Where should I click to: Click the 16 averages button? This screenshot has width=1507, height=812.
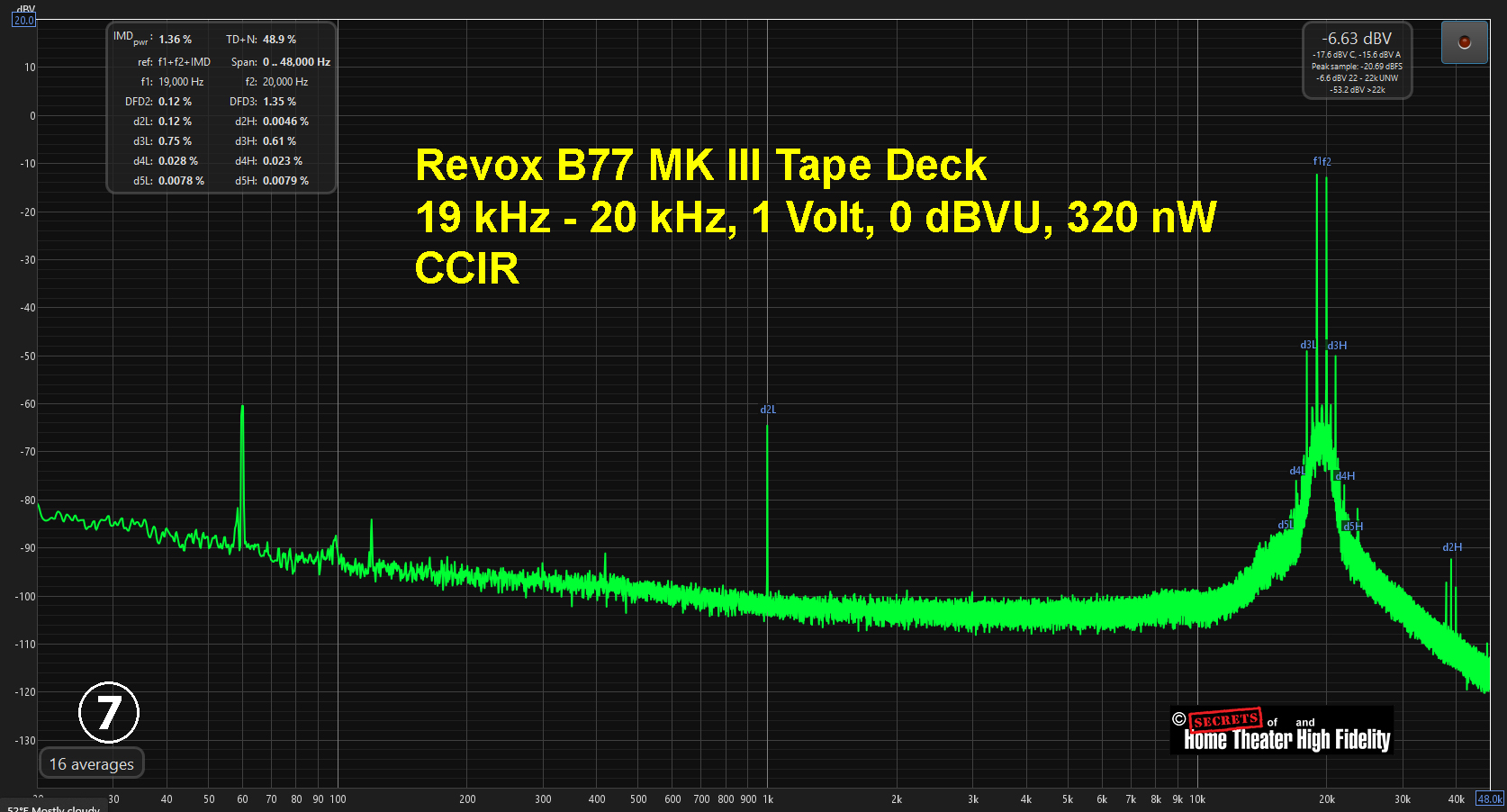pos(91,763)
